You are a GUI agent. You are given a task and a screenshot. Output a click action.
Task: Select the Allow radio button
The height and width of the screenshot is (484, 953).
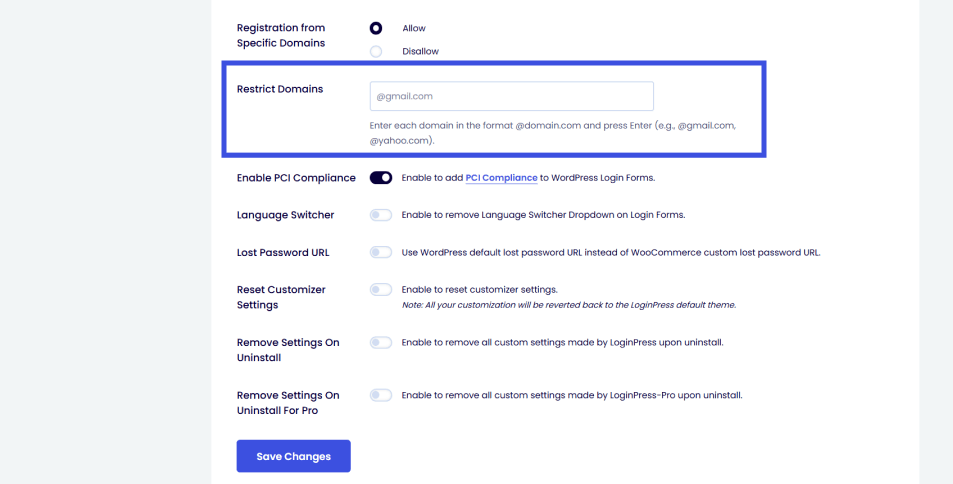click(376, 28)
